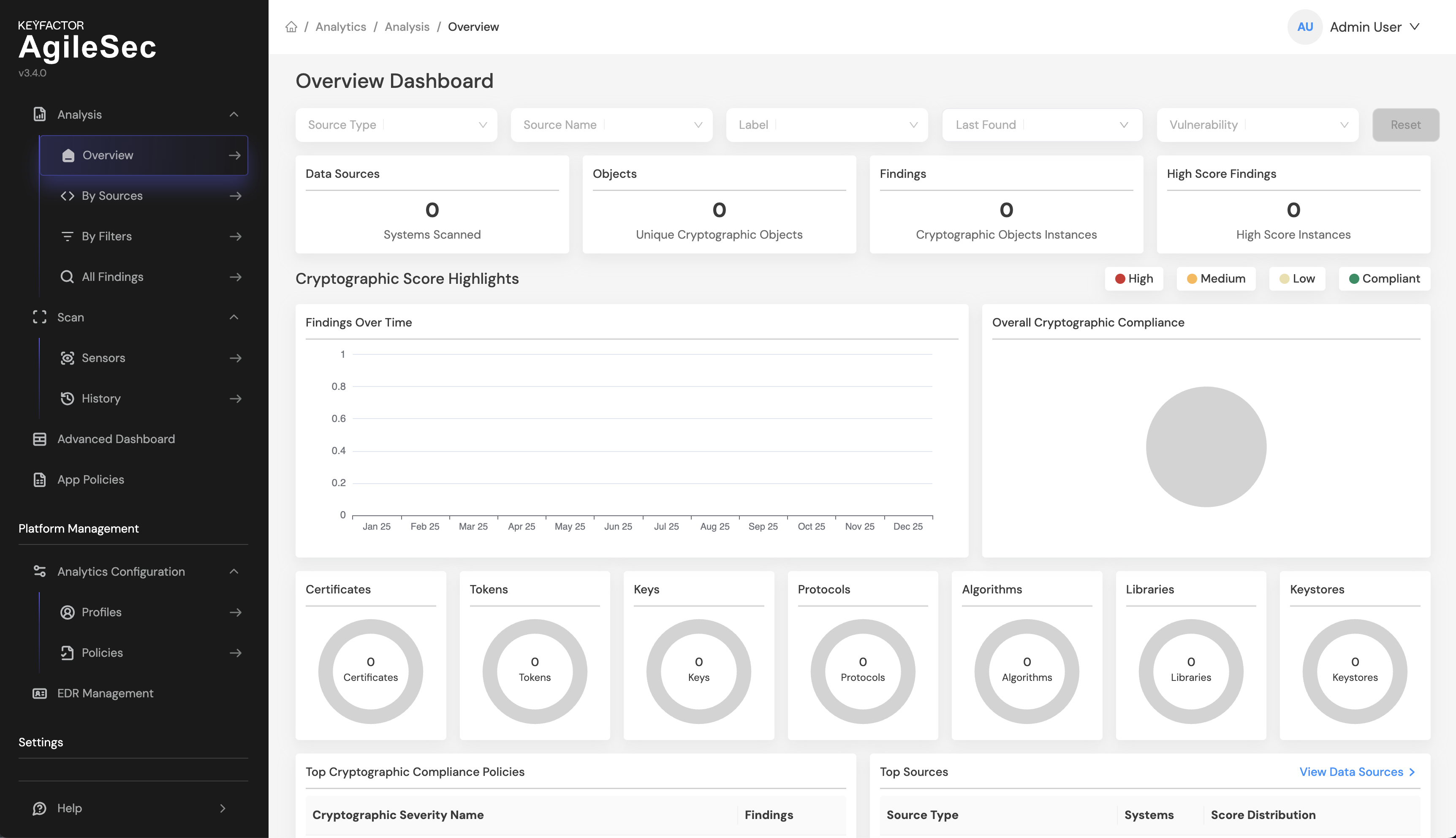This screenshot has width=1456, height=838.
Task: Collapse the Analysis sidebar section
Action: coord(234,114)
